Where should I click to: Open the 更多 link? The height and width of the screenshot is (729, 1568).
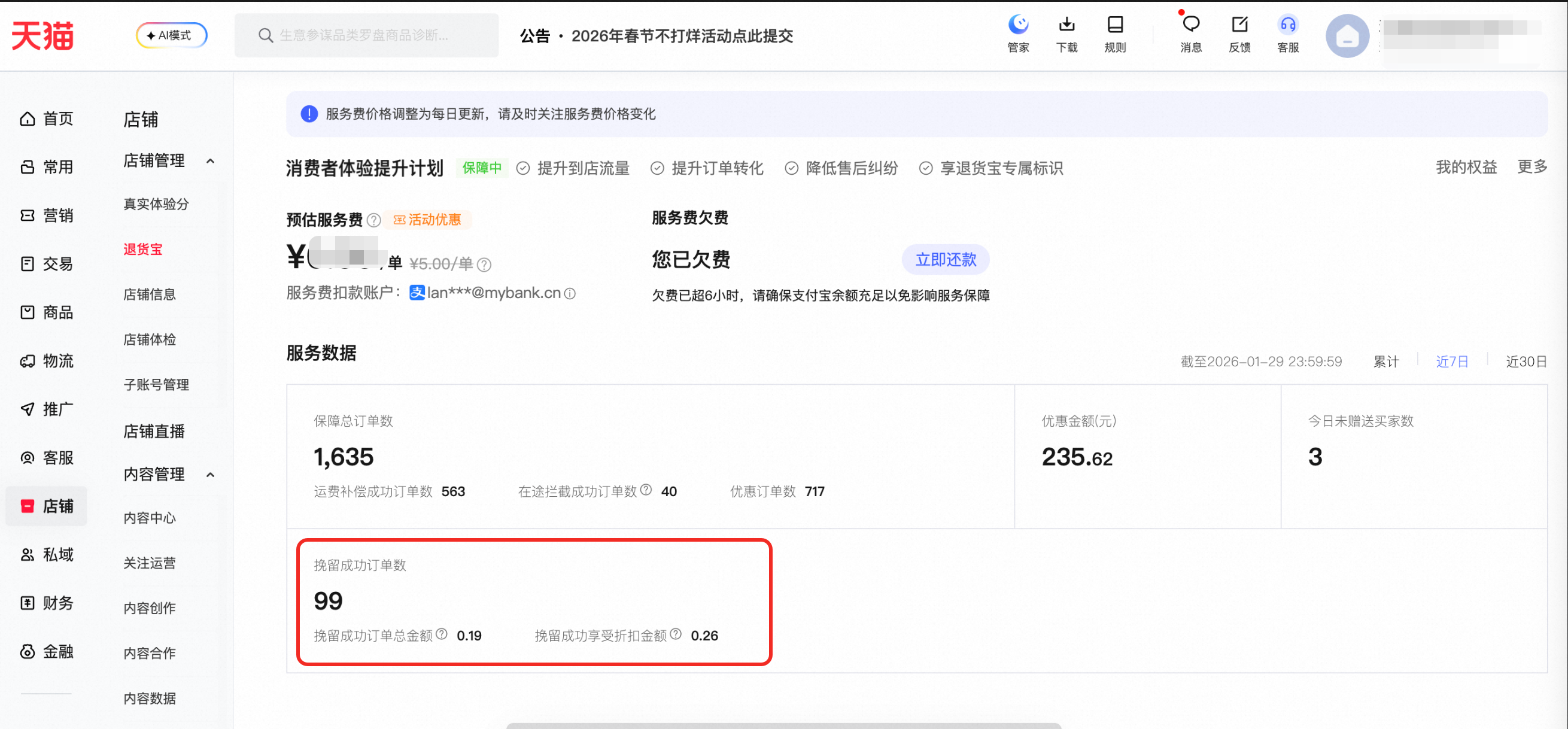coord(1532,168)
